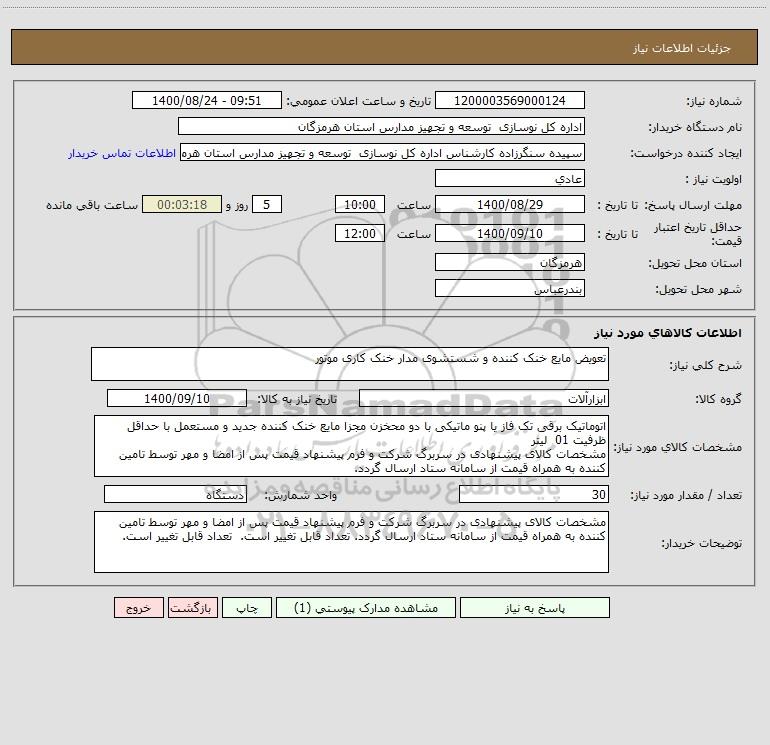770x745 pixels.
Task: Click announcement date field 1400/08/24 - 09:51
Action: (x=207, y=100)
